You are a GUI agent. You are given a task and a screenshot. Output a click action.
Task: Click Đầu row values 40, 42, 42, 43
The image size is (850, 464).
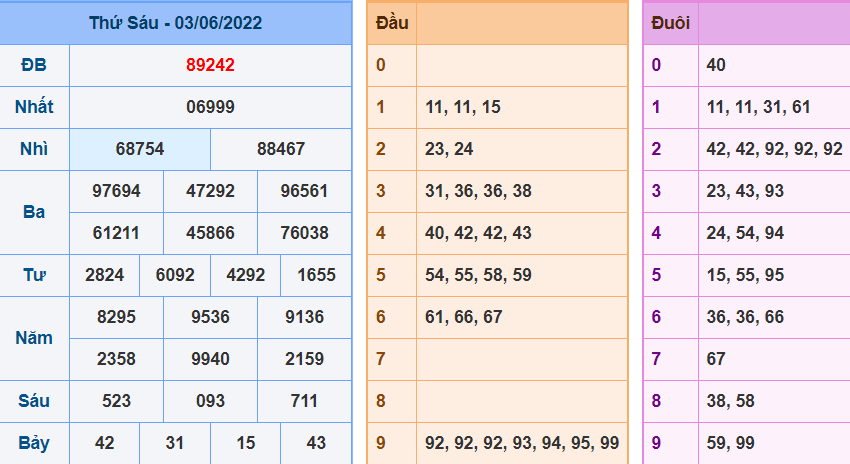click(478, 233)
